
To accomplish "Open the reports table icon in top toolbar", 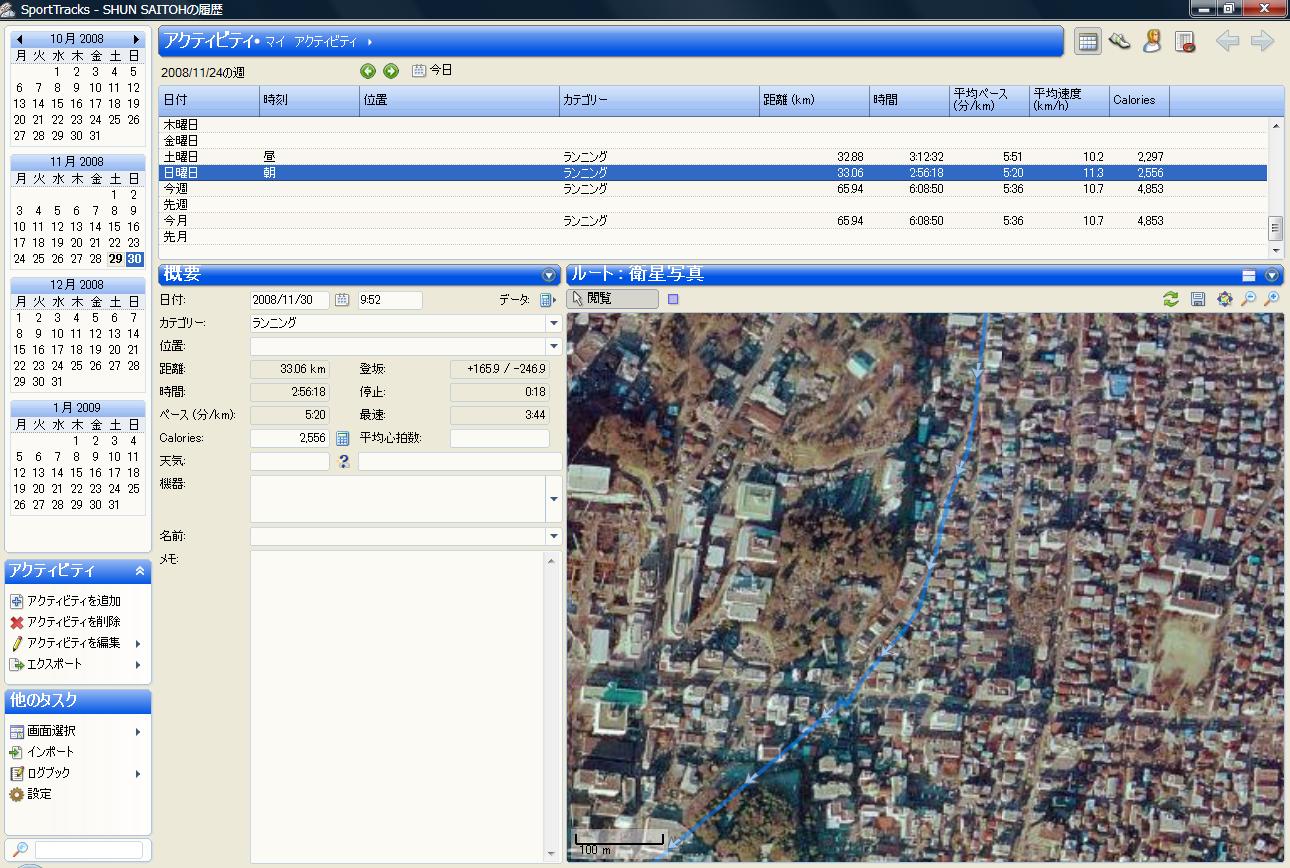I will [x=1185, y=42].
